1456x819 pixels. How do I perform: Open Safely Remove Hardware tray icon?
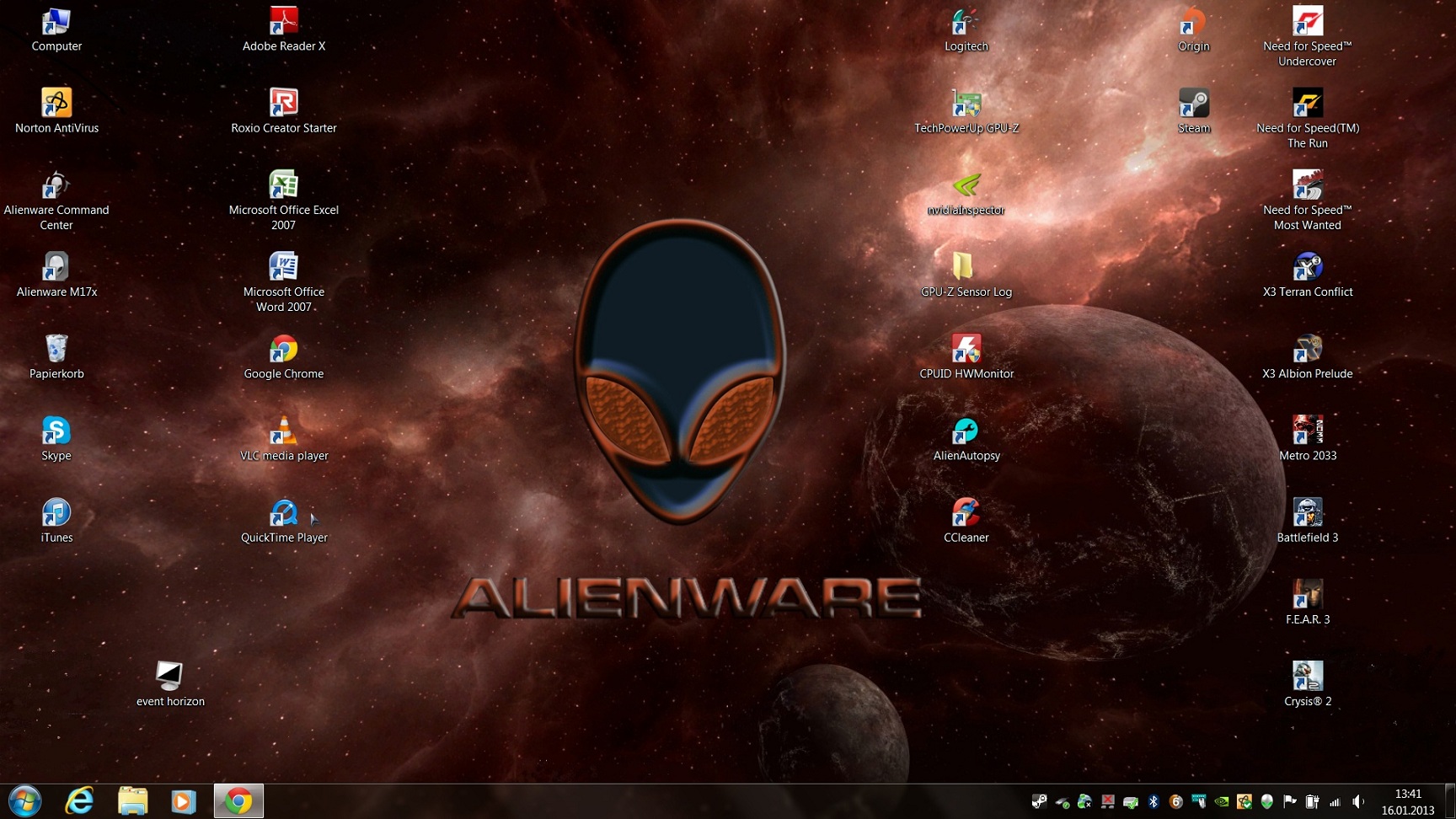click(1063, 802)
